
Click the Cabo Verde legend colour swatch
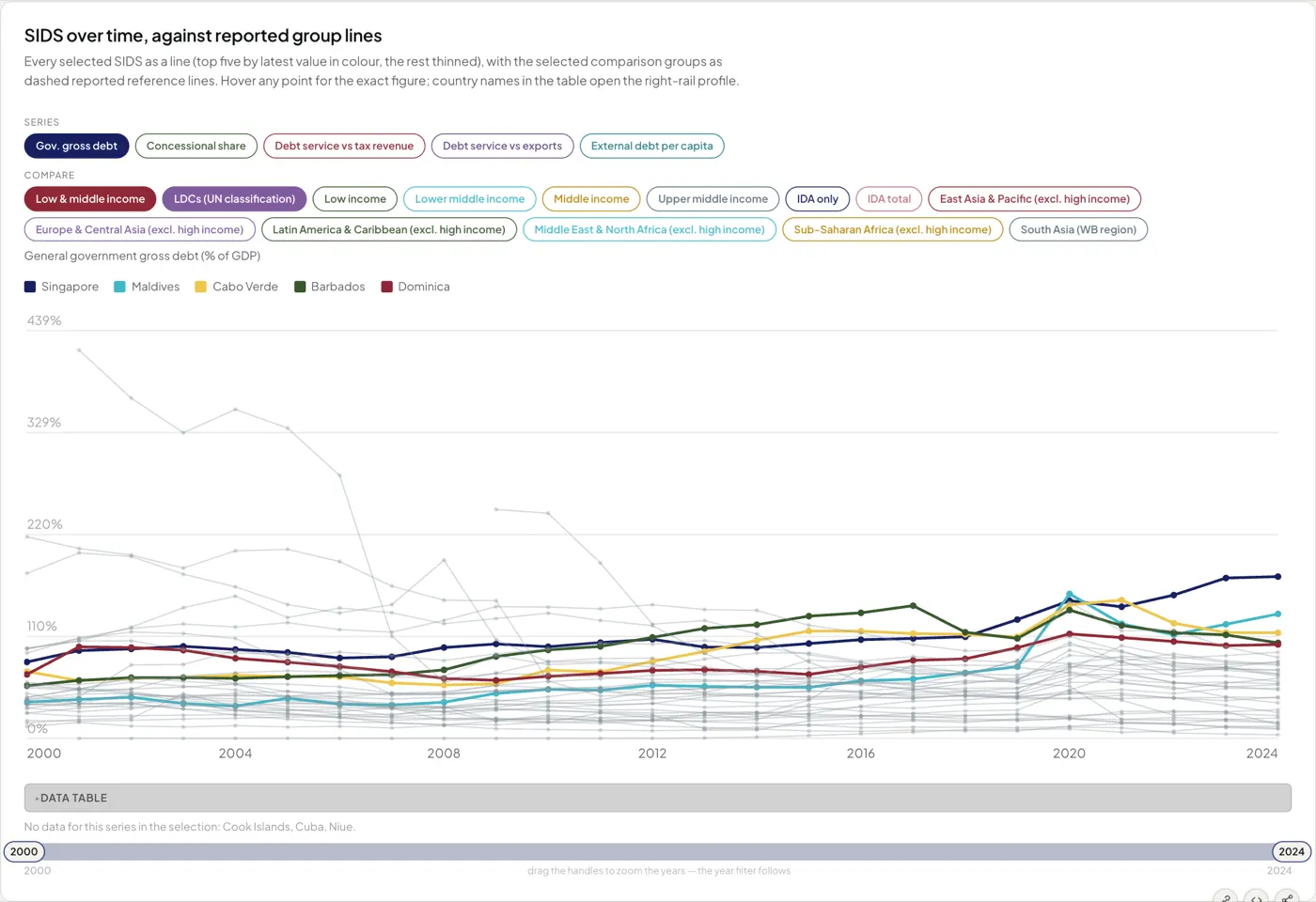tap(201, 287)
